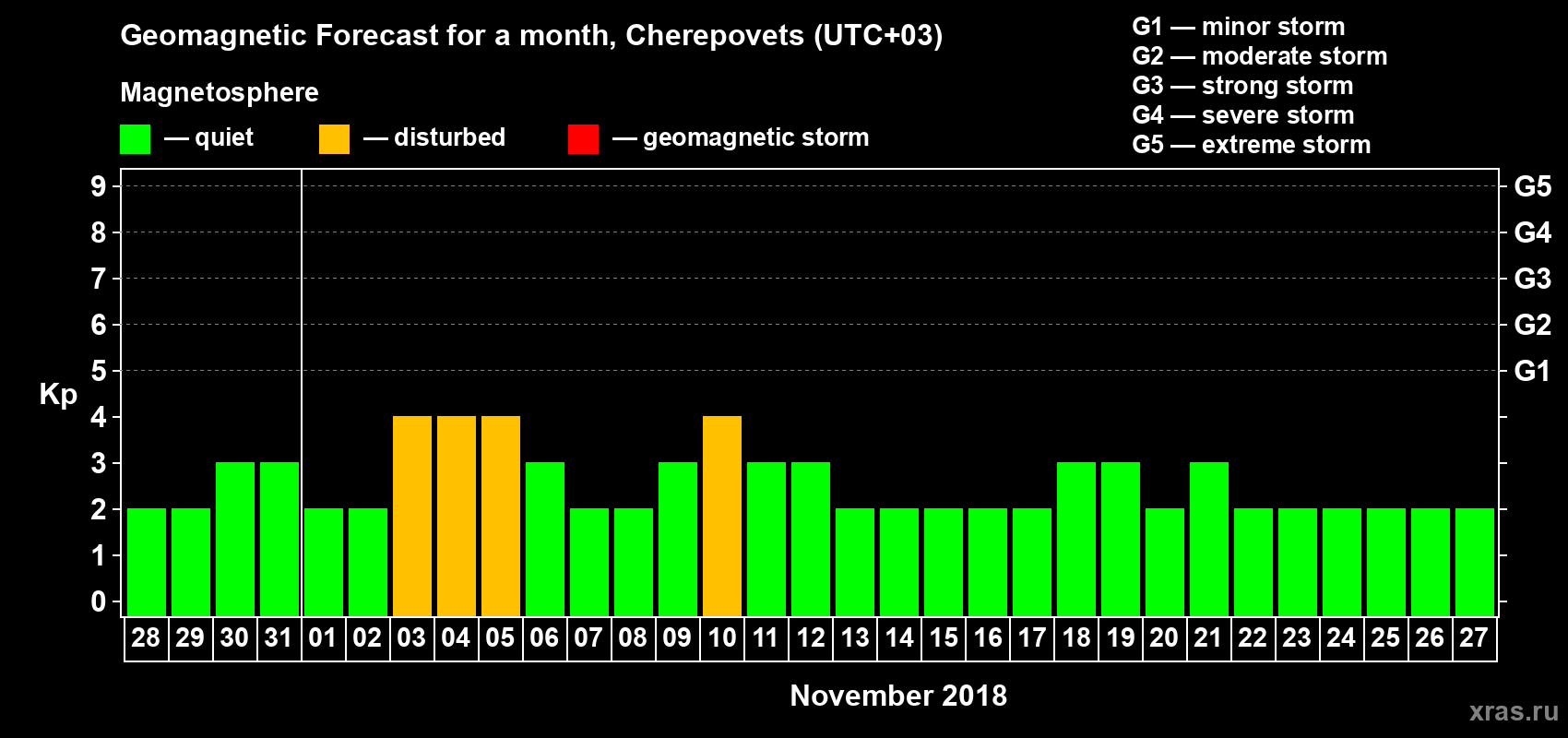Click the 'G3 — strong storm' legend text
This screenshot has height=738, width=1568.
(1243, 86)
